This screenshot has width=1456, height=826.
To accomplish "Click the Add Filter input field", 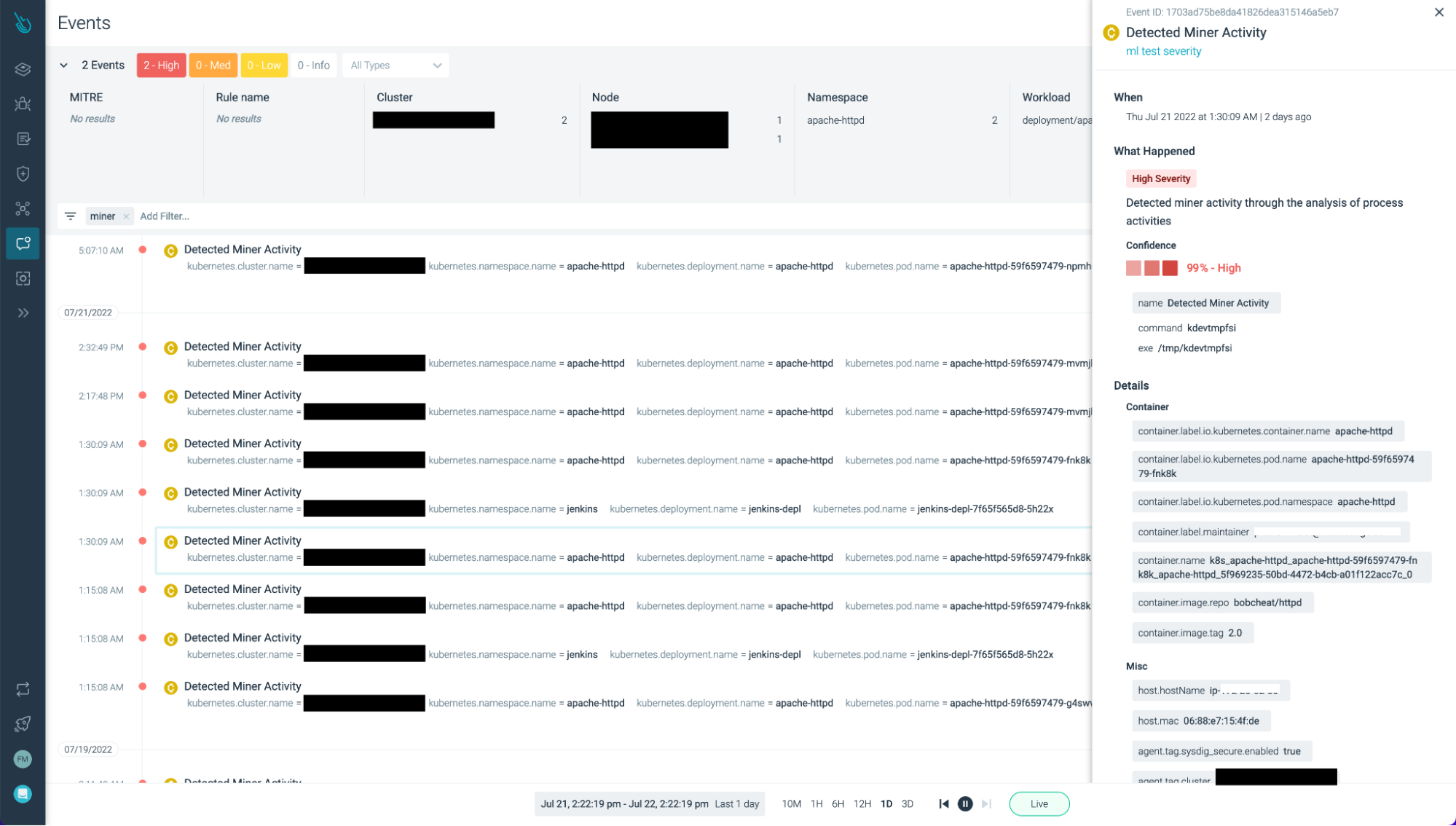I will pyautogui.click(x=165, y=216).
